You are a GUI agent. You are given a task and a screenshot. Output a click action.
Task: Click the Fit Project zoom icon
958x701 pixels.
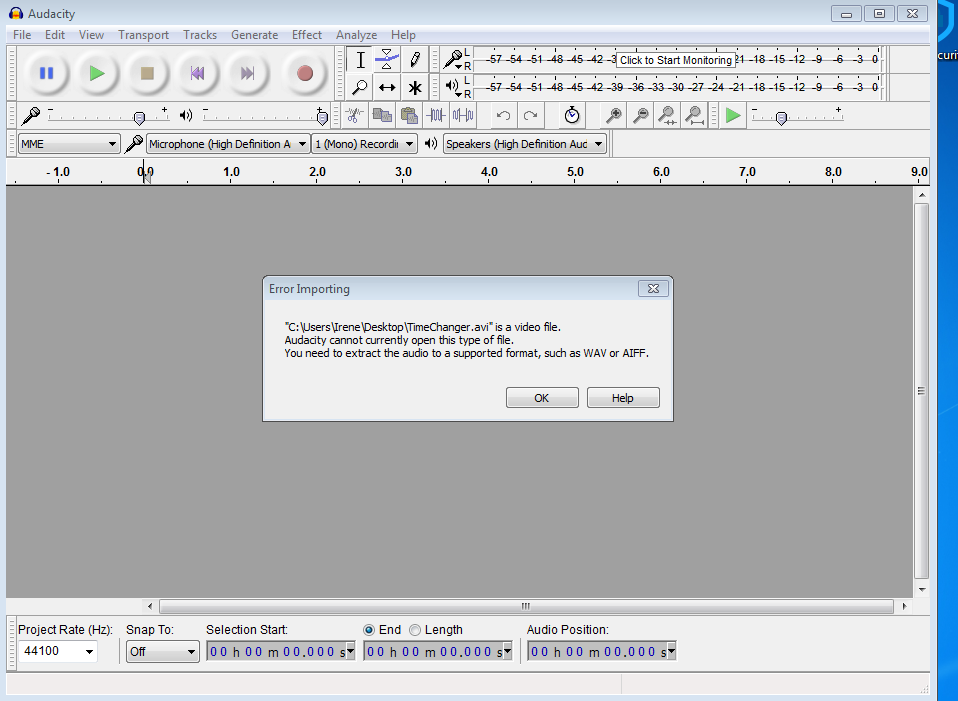pyautogui.click(x=694, y=115)
